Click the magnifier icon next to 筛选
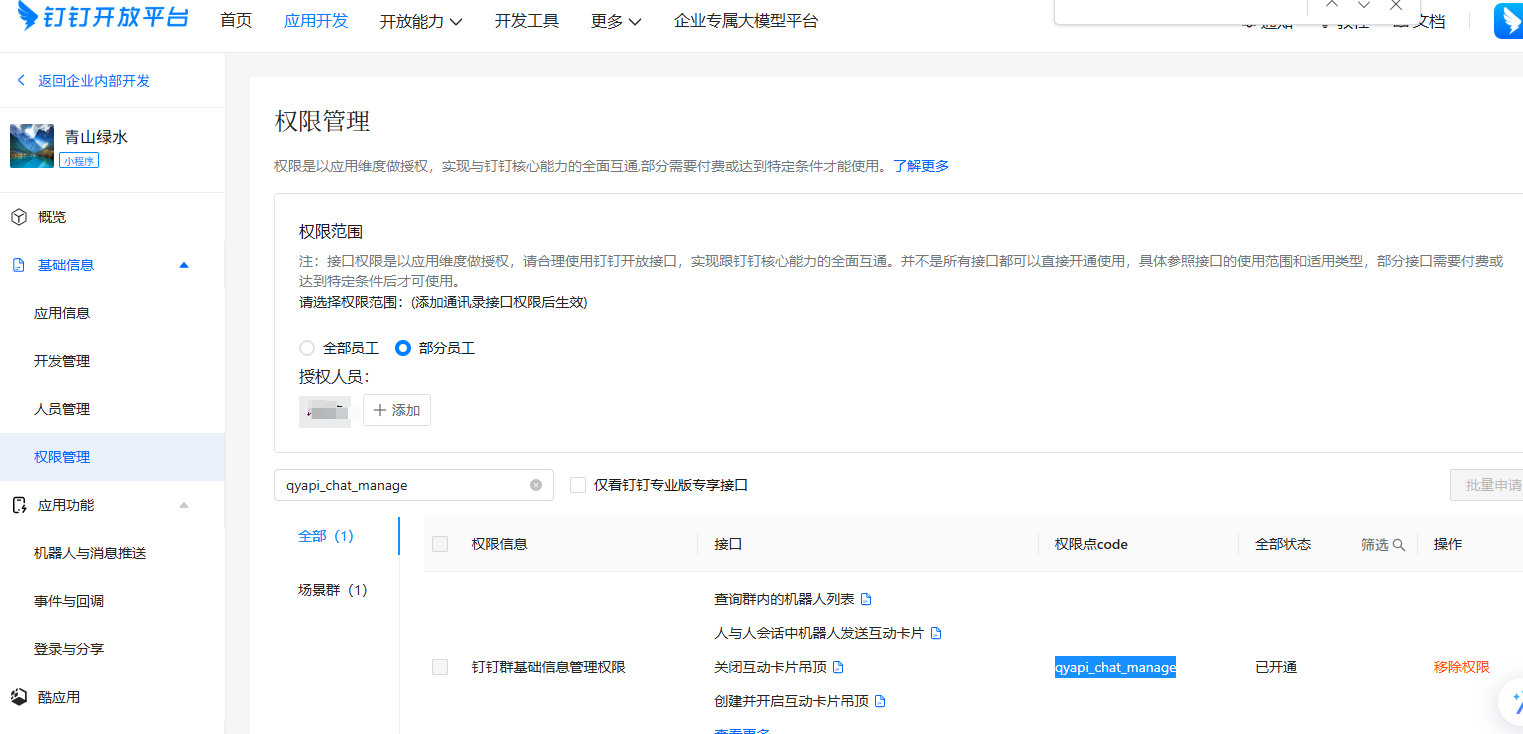 pyautogui.click(x=1399, y=545)
